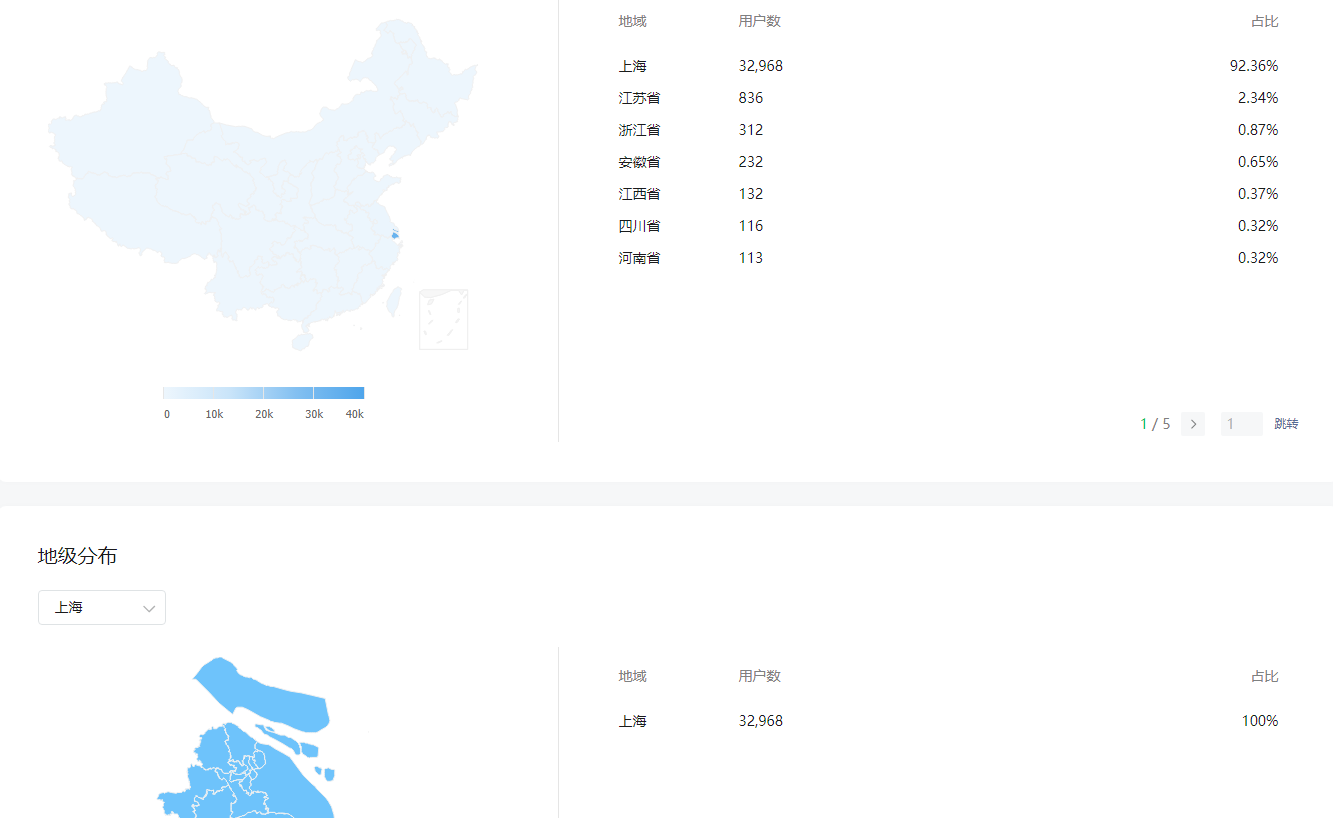Click the China map Shanghai highlight
This screenshot has width=1333, height=818.
[x=395, y=236]
